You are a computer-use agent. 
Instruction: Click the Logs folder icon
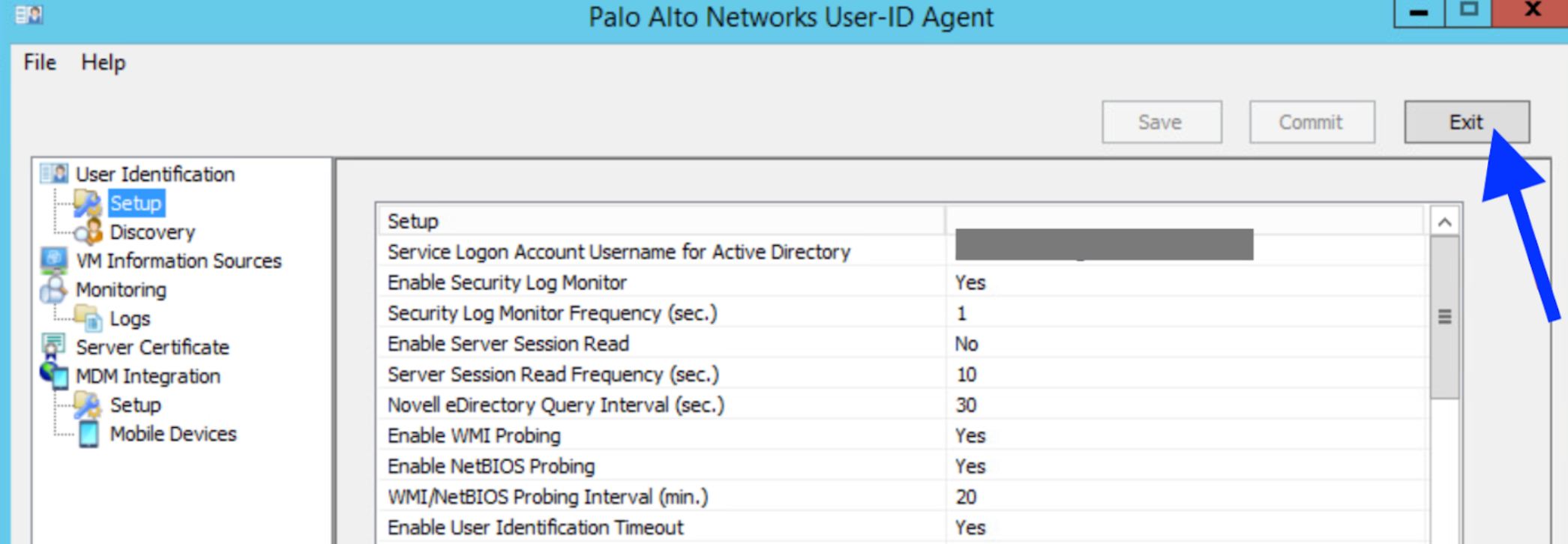[89, 318]
